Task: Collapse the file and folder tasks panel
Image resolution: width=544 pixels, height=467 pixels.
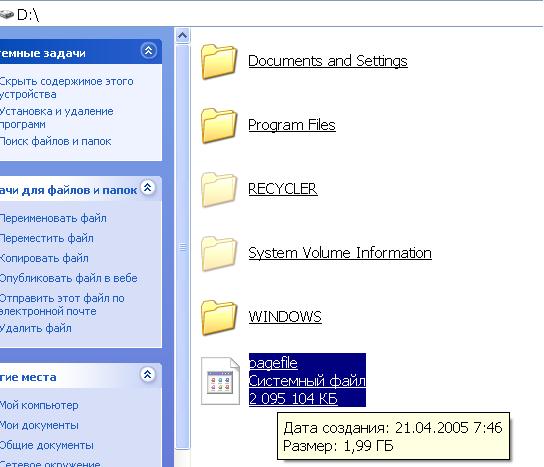Action: (x=148, y=188)
